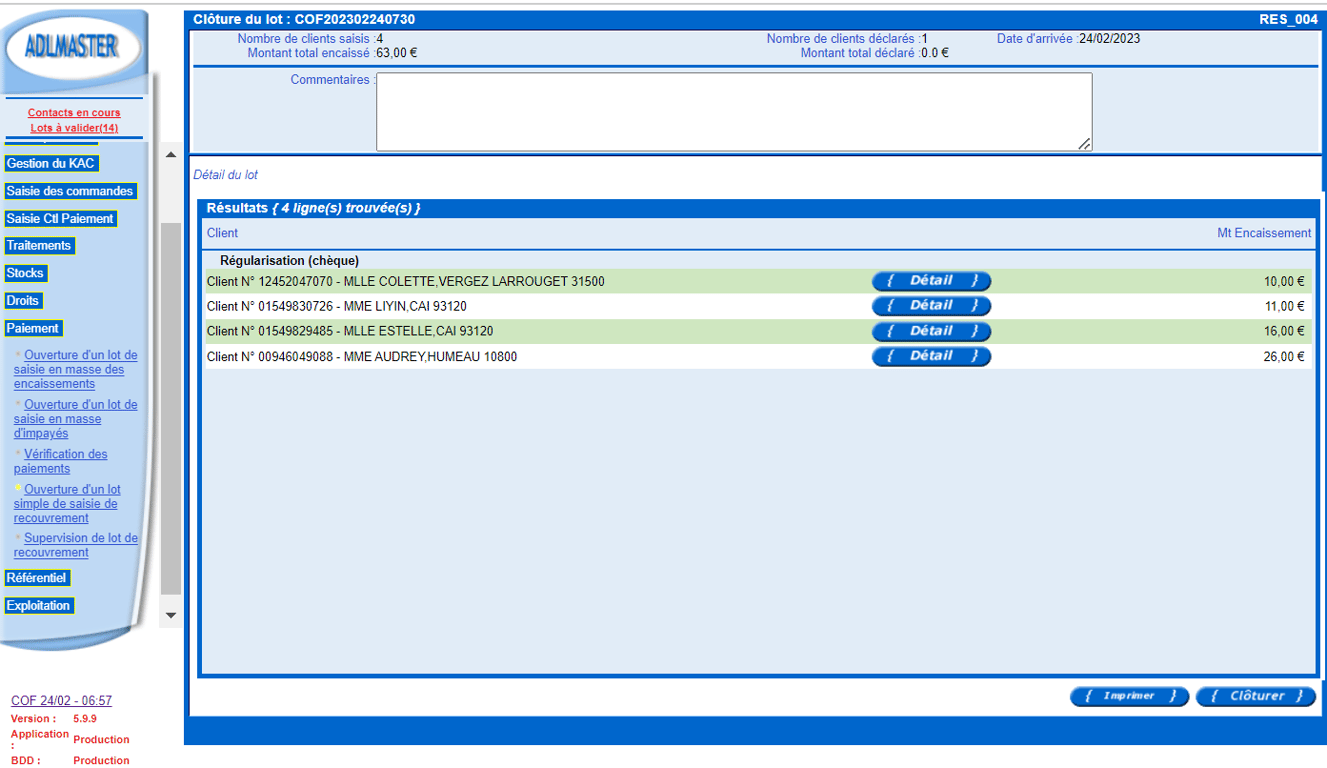Click the sidebar scroll down arrow
Viewport: 1327px width, 768px height.
tap(170, 615)
